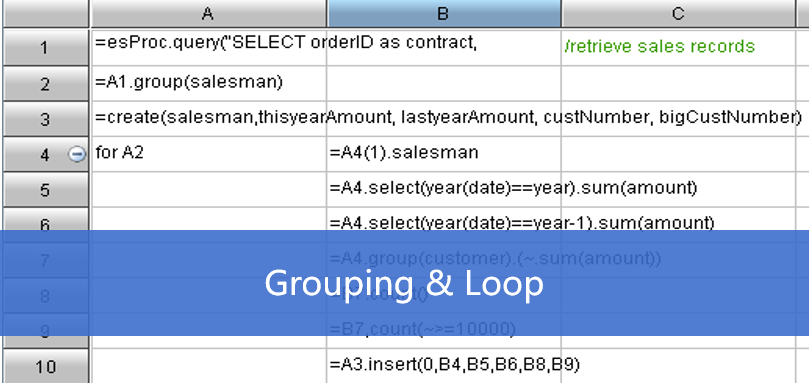Select row 5 header

(45, 189)
